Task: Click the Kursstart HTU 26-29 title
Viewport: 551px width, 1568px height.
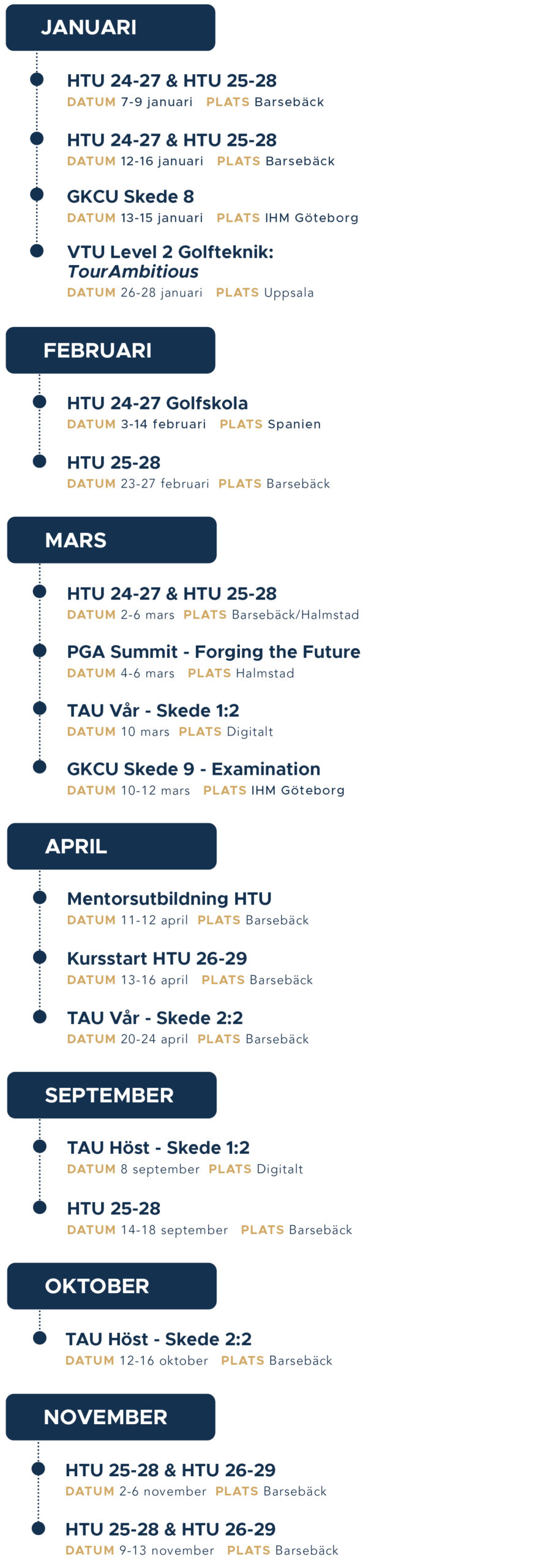Action: (157, 958)
